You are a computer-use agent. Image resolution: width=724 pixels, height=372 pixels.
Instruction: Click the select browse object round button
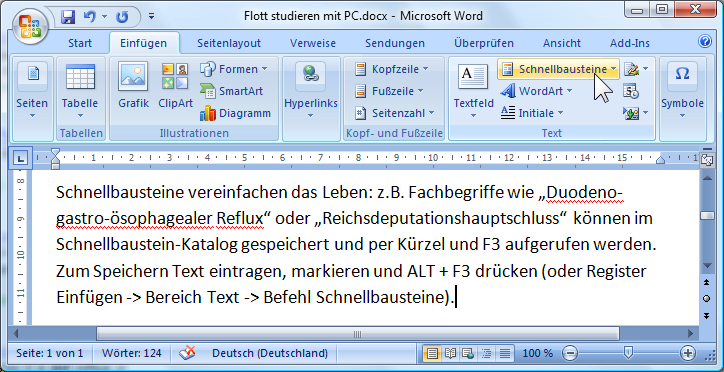coord(706,299)
